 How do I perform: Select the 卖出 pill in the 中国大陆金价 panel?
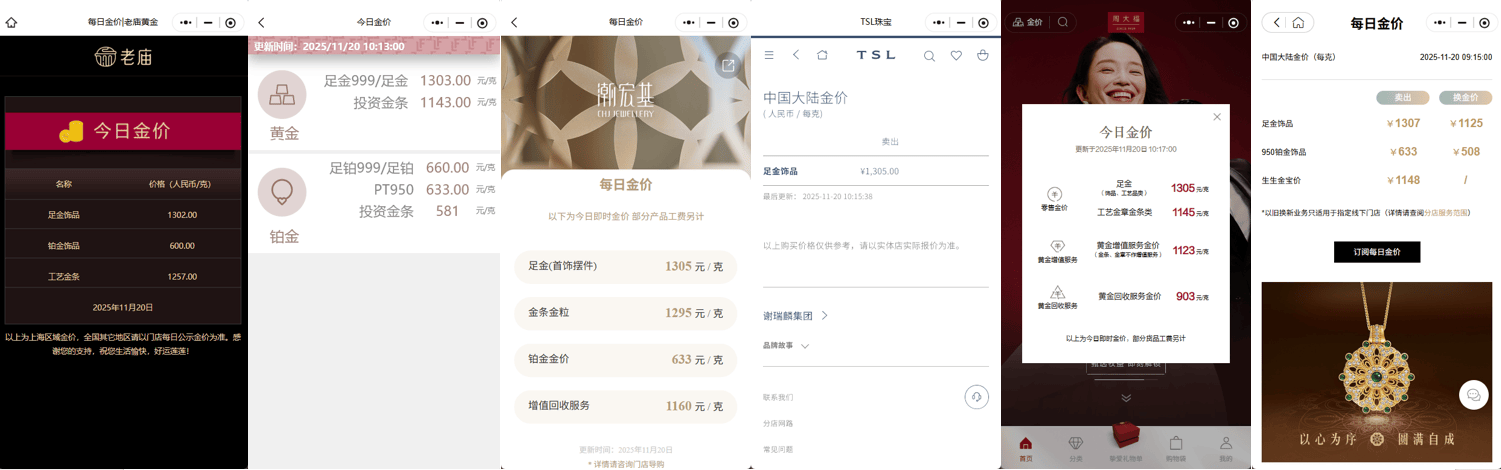[x=1402, y=98]
